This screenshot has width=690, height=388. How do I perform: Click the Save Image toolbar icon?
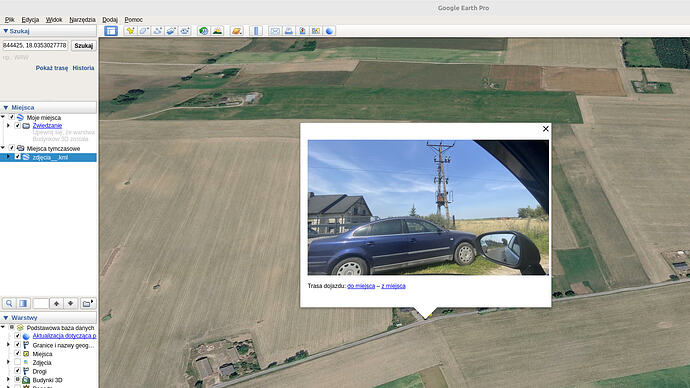302,31
